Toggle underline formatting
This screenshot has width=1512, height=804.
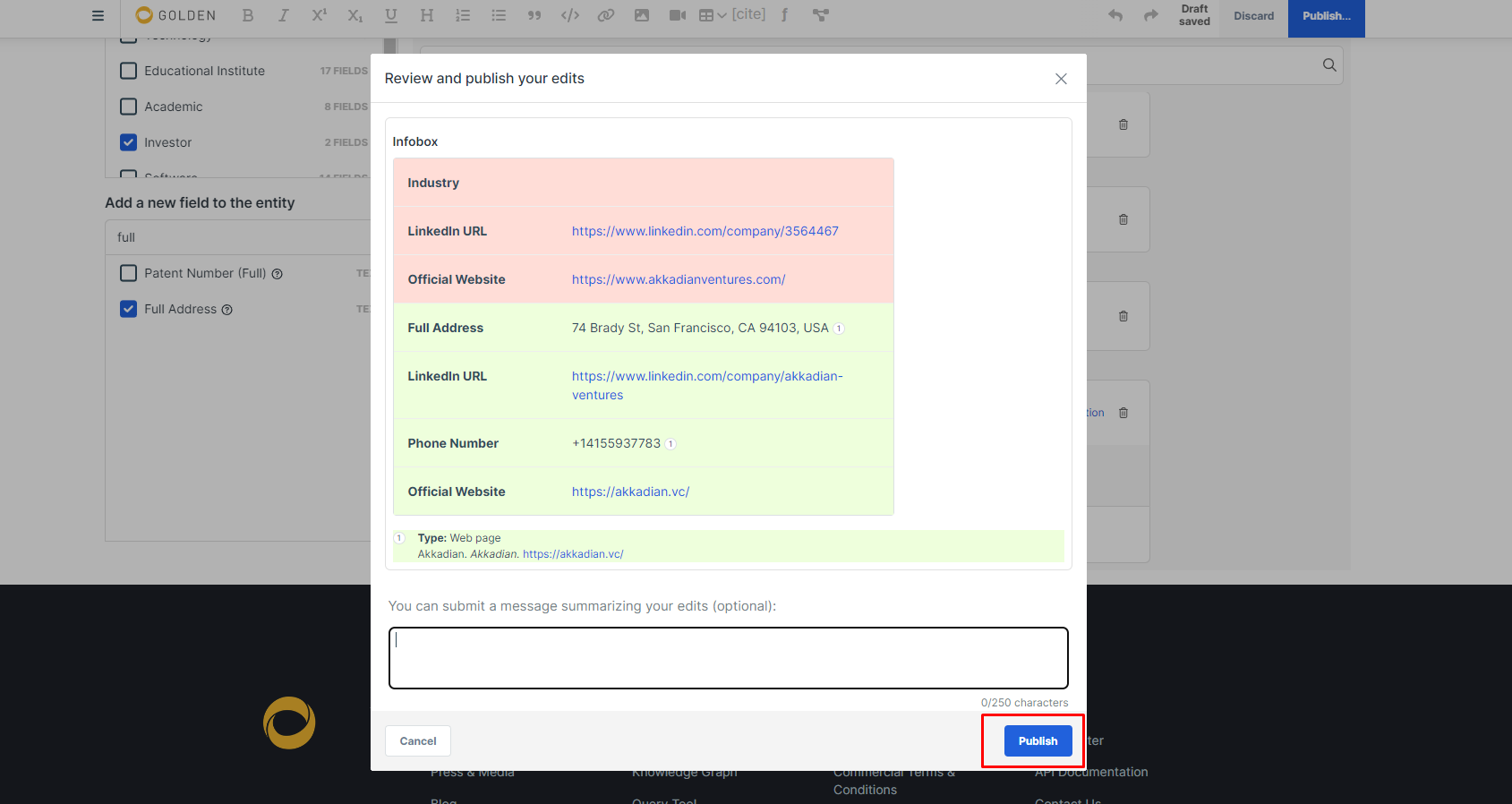(391, 15)
